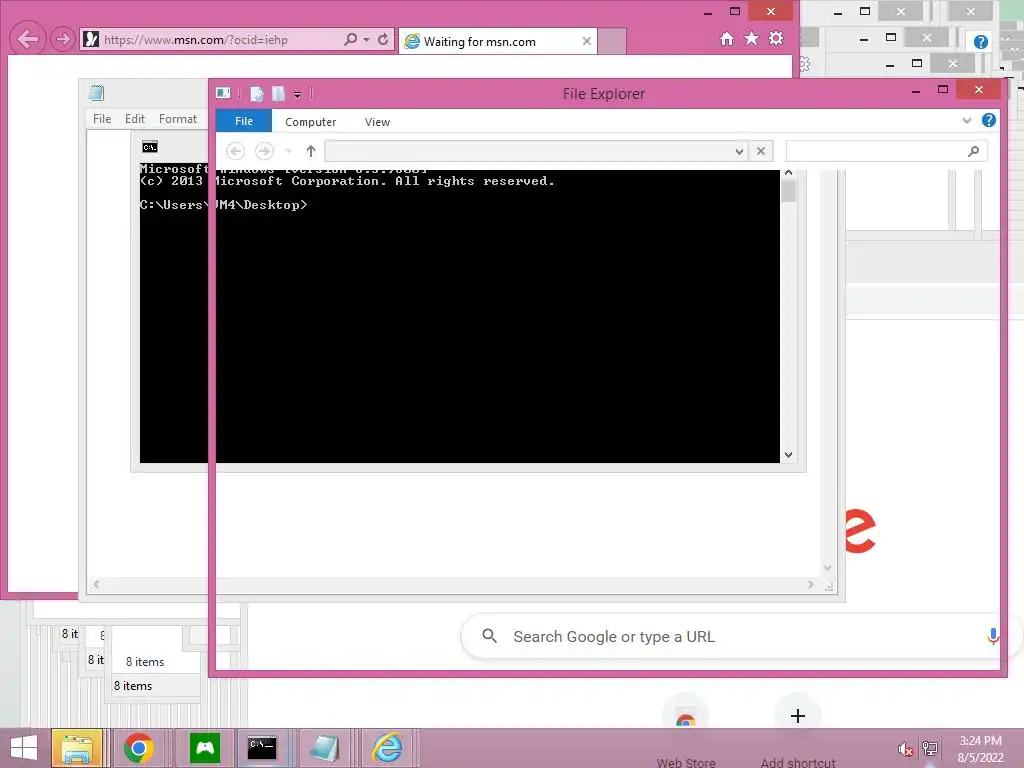Click the Properties quick access icon
Screen dimensions: 1024x768
257,94
